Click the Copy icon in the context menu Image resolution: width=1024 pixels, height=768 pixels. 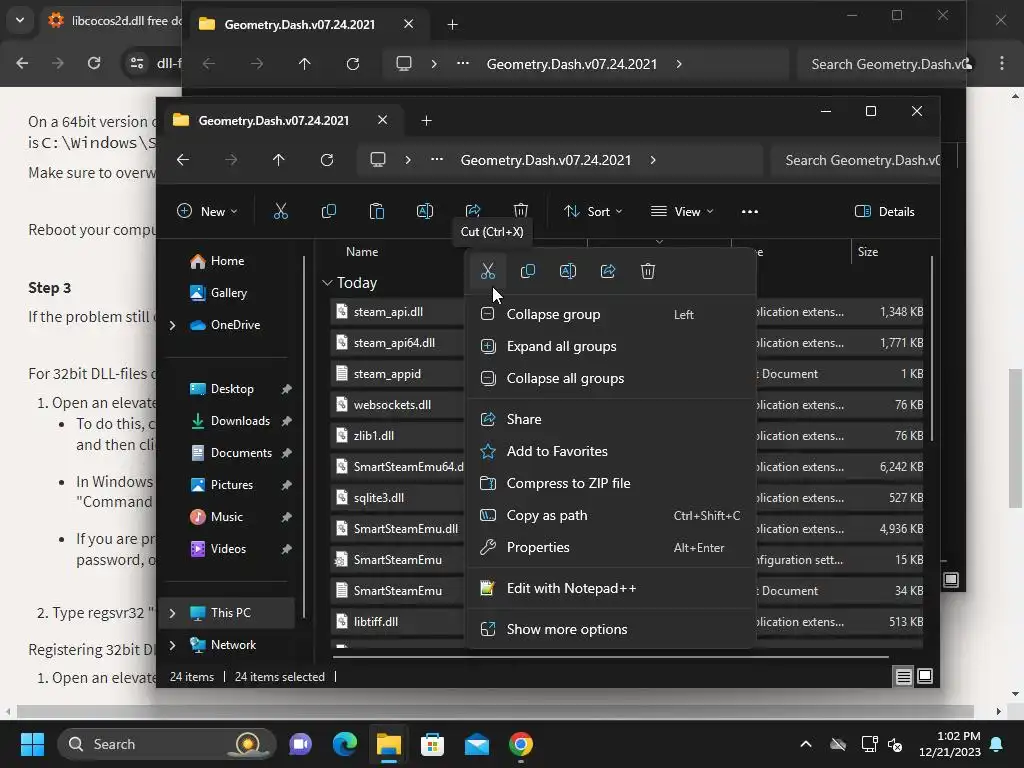coord(528,271)
